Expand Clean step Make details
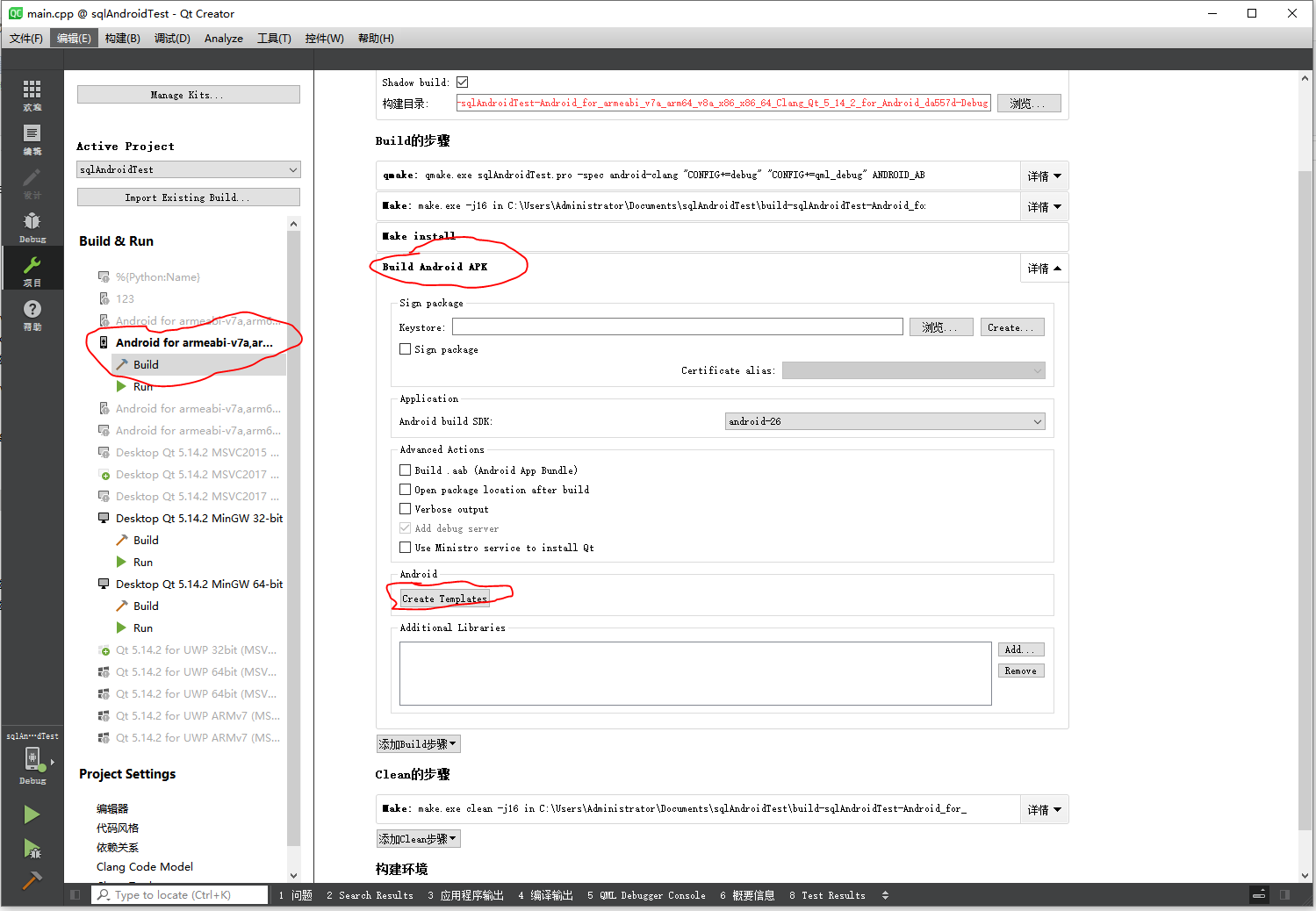Image resolution: width=1316 pixels, height=911 pixels. point(1045,809)
